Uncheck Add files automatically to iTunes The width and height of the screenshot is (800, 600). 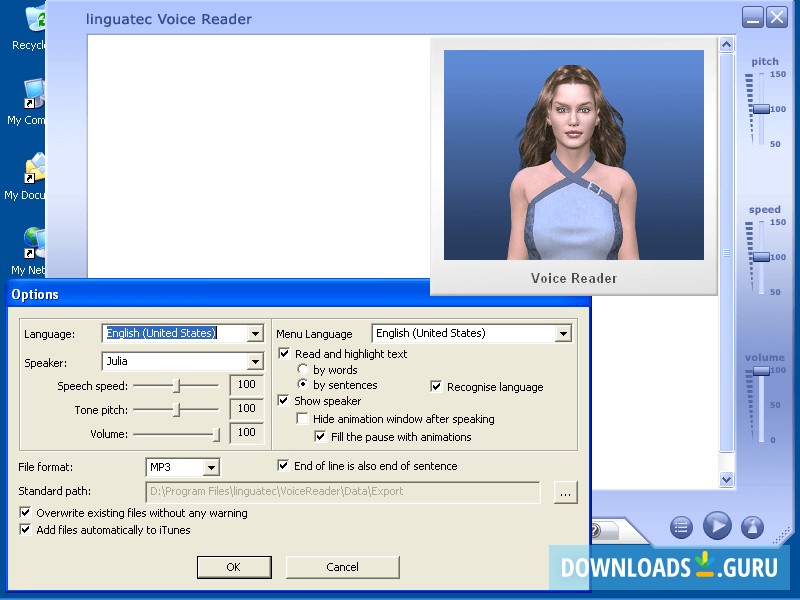pyautogui.click(x=26, y=529)
